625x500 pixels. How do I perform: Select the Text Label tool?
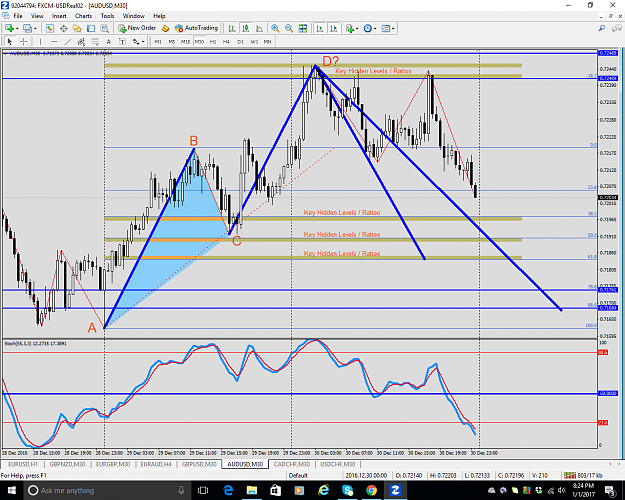(122, 41)
